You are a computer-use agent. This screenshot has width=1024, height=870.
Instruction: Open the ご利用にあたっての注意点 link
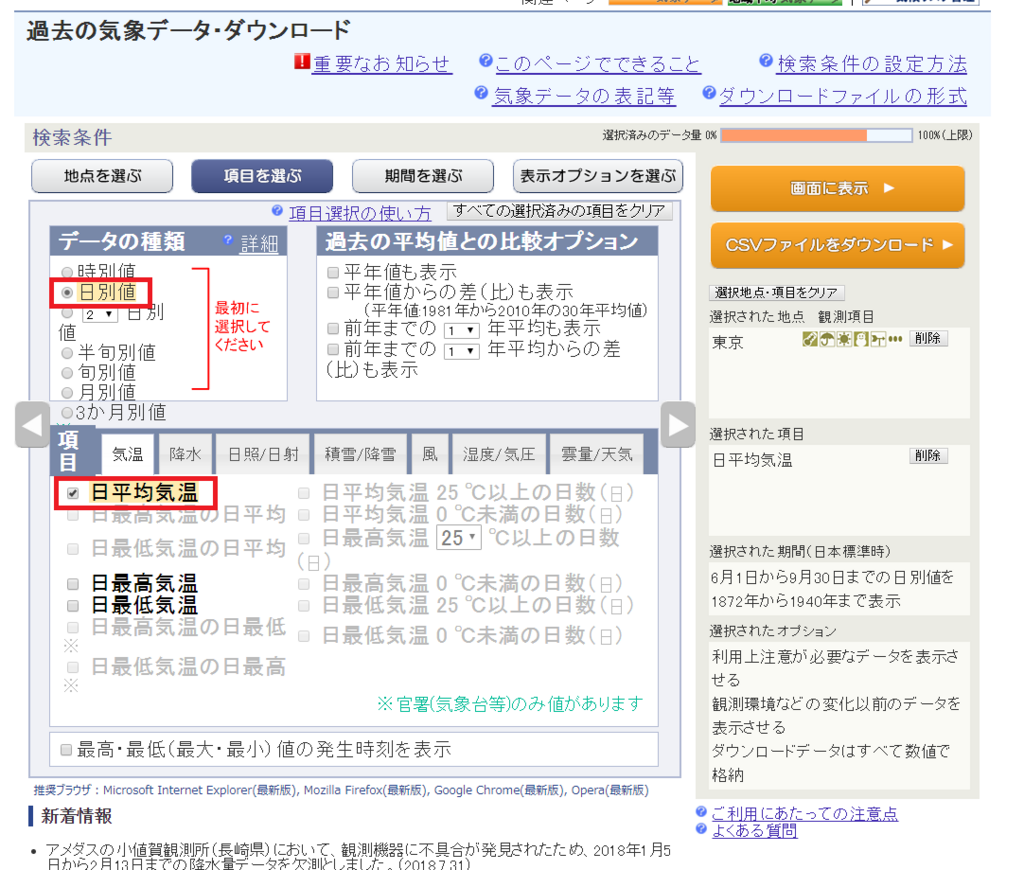[x=805, y=814]
